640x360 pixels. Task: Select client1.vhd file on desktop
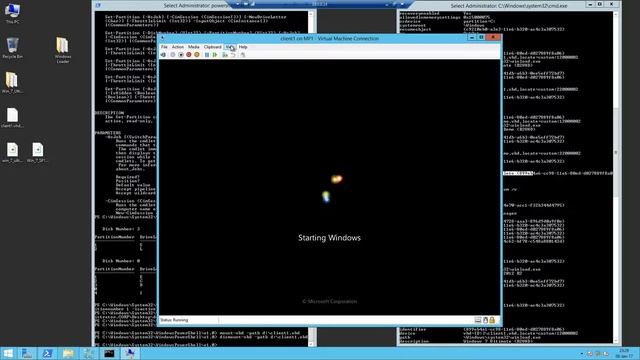click(12, 118)
